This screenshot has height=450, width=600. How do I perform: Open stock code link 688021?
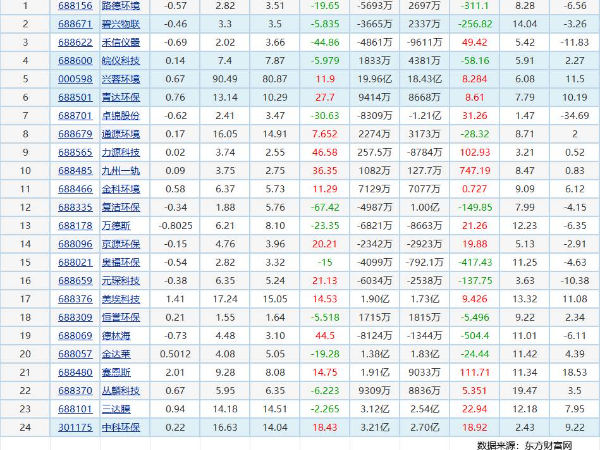click(75, 262)
